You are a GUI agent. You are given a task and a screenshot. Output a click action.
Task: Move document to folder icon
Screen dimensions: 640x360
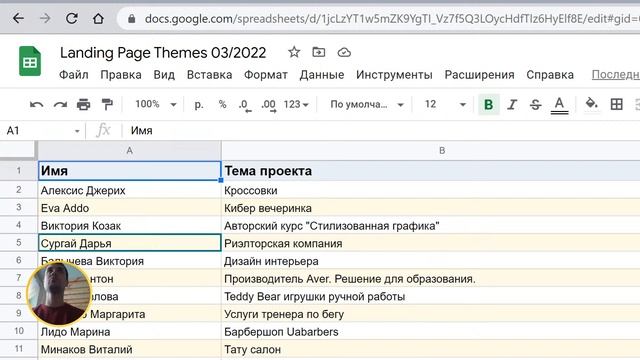[x=318, y=52]
